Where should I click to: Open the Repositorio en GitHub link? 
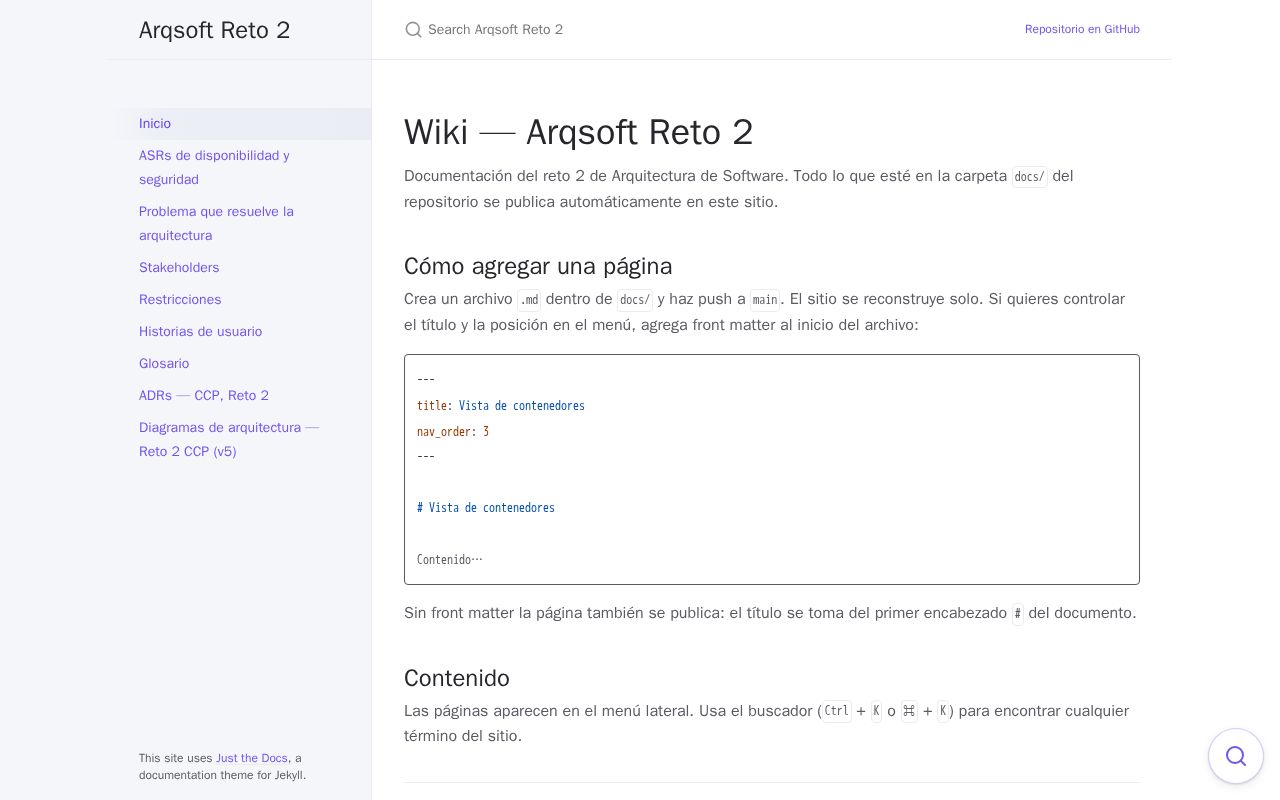1082,29
